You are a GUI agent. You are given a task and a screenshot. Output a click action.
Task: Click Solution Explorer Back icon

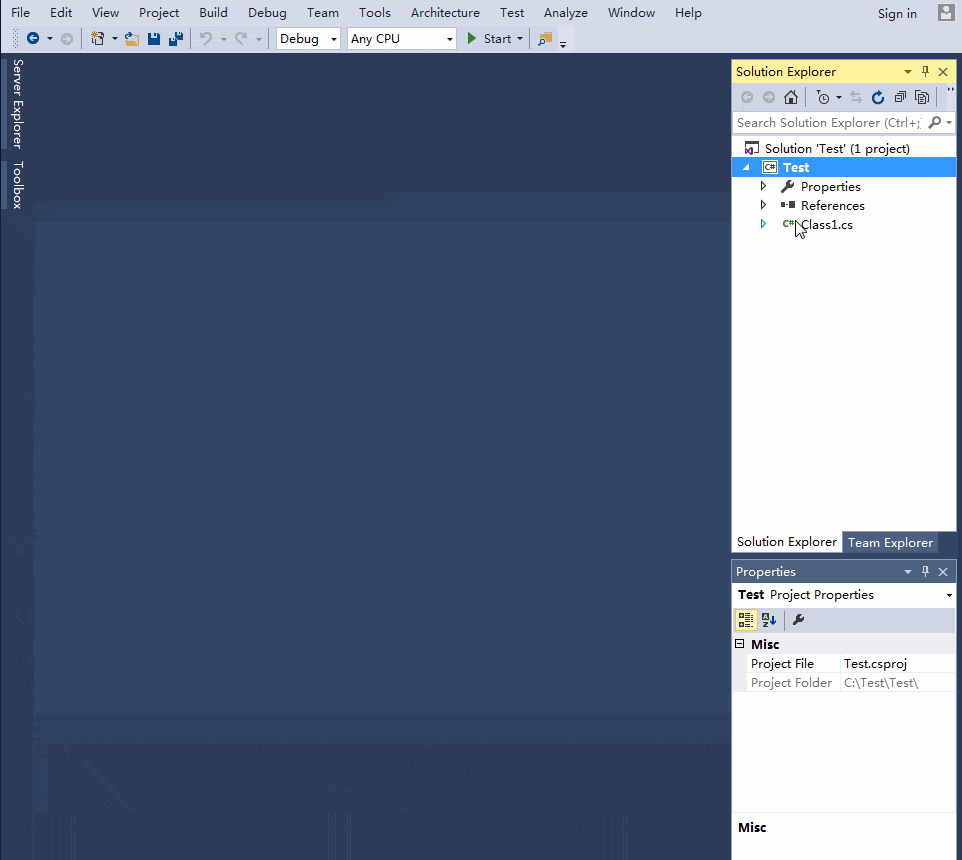[x=747, y=97]
